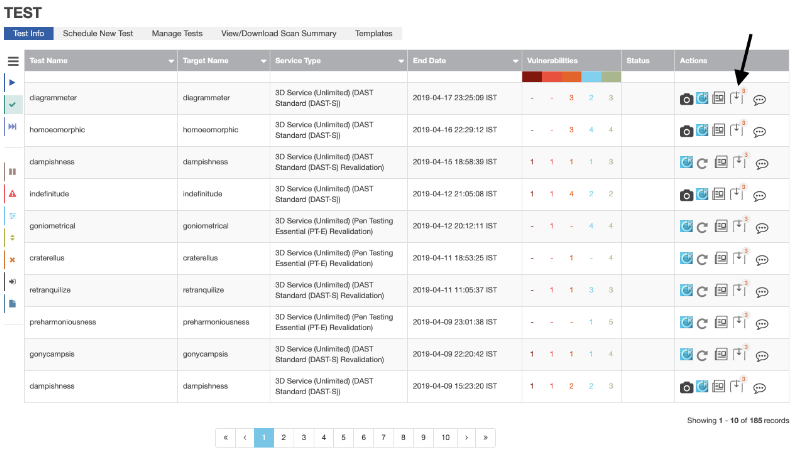Open the hamburger menu above the sidebar

pyautogui.click(x=13, y=61)
